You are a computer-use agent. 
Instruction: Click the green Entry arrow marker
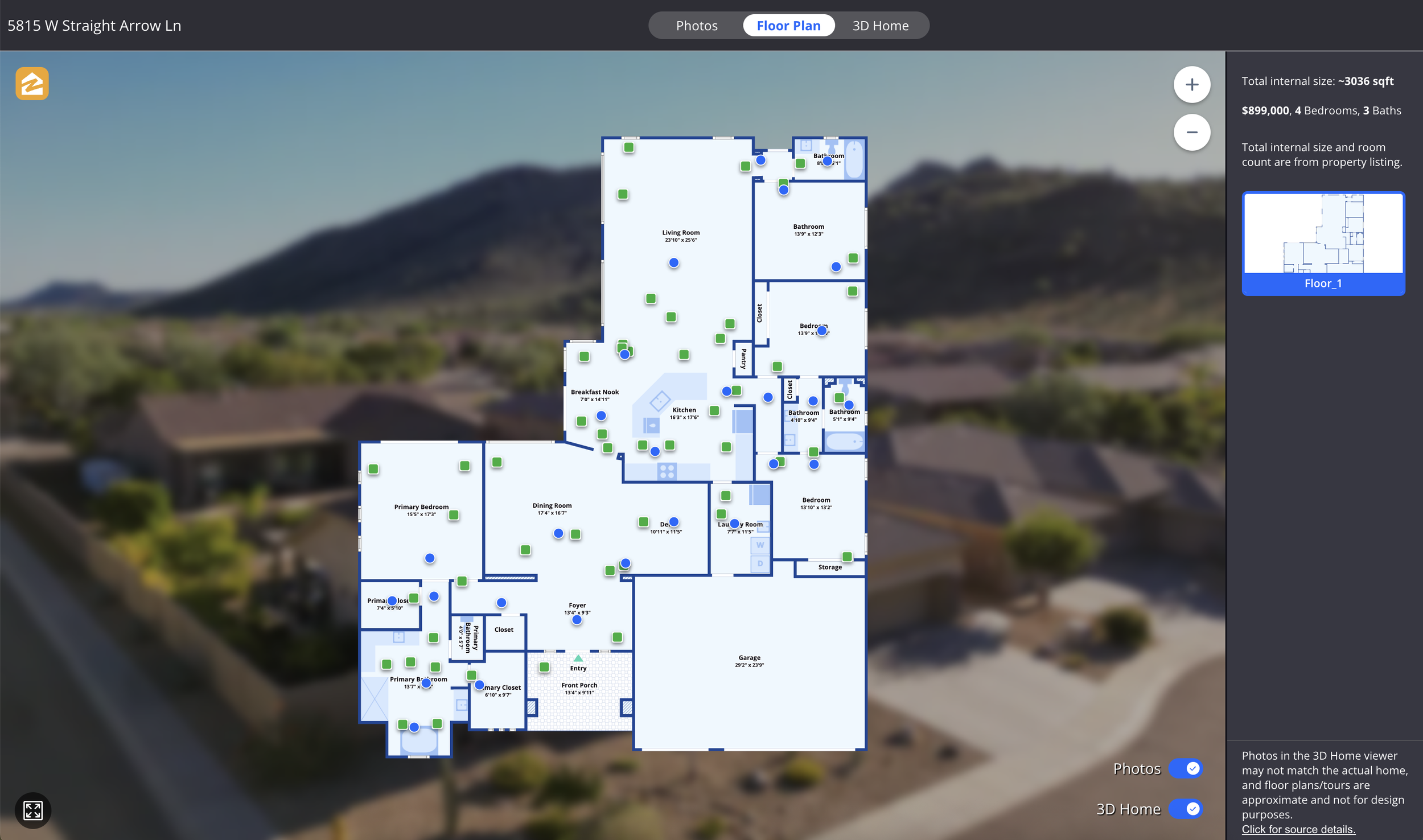tap(578, 658)
